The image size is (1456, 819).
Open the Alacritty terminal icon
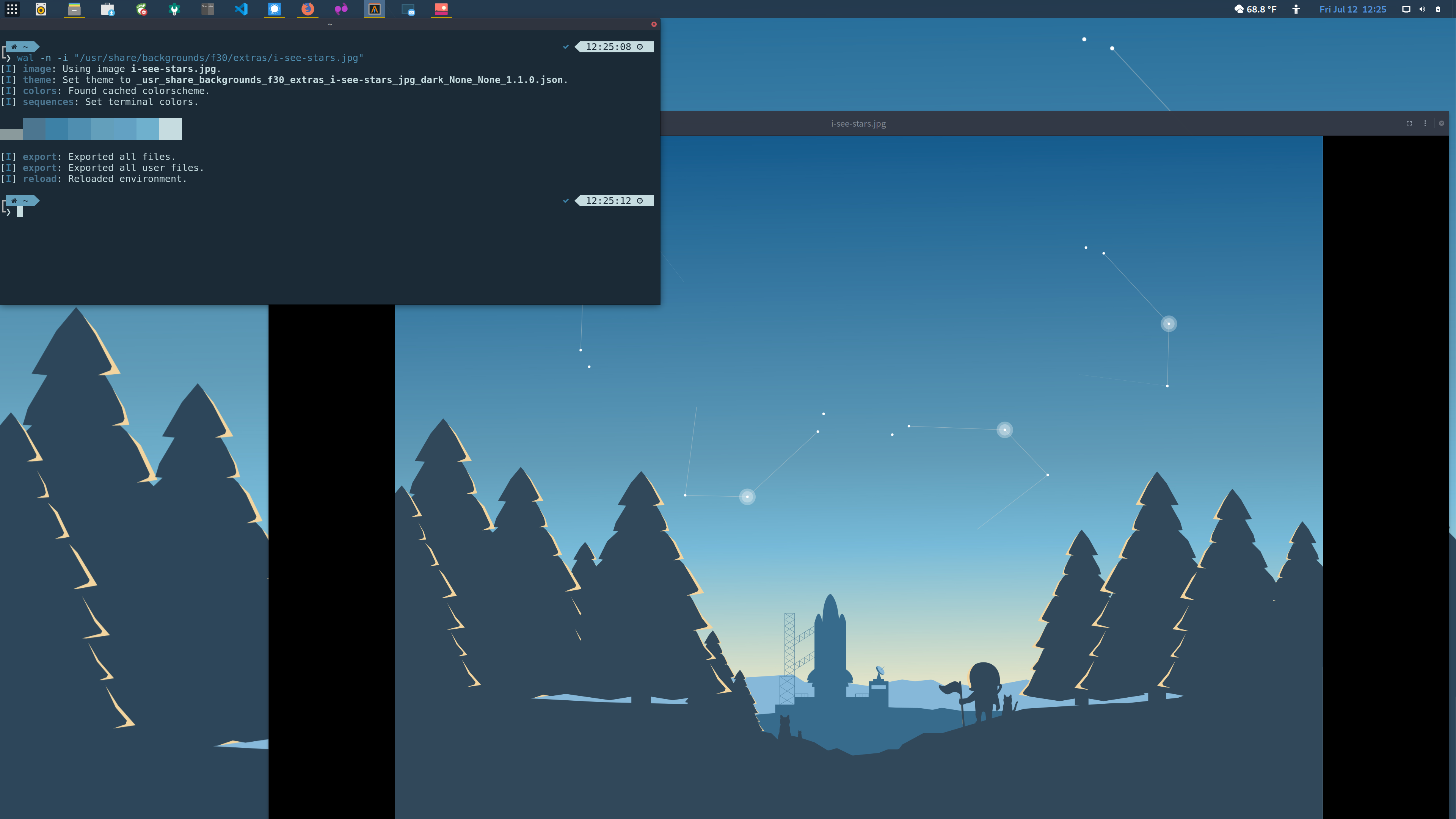tap(374, 9)
